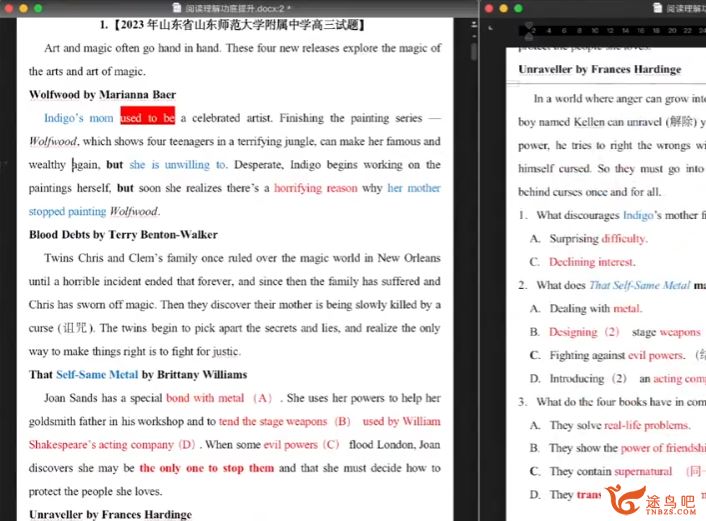Click the word 'curse' before (诅咒)
Screen dimensions: 706x521
[41, 328]
